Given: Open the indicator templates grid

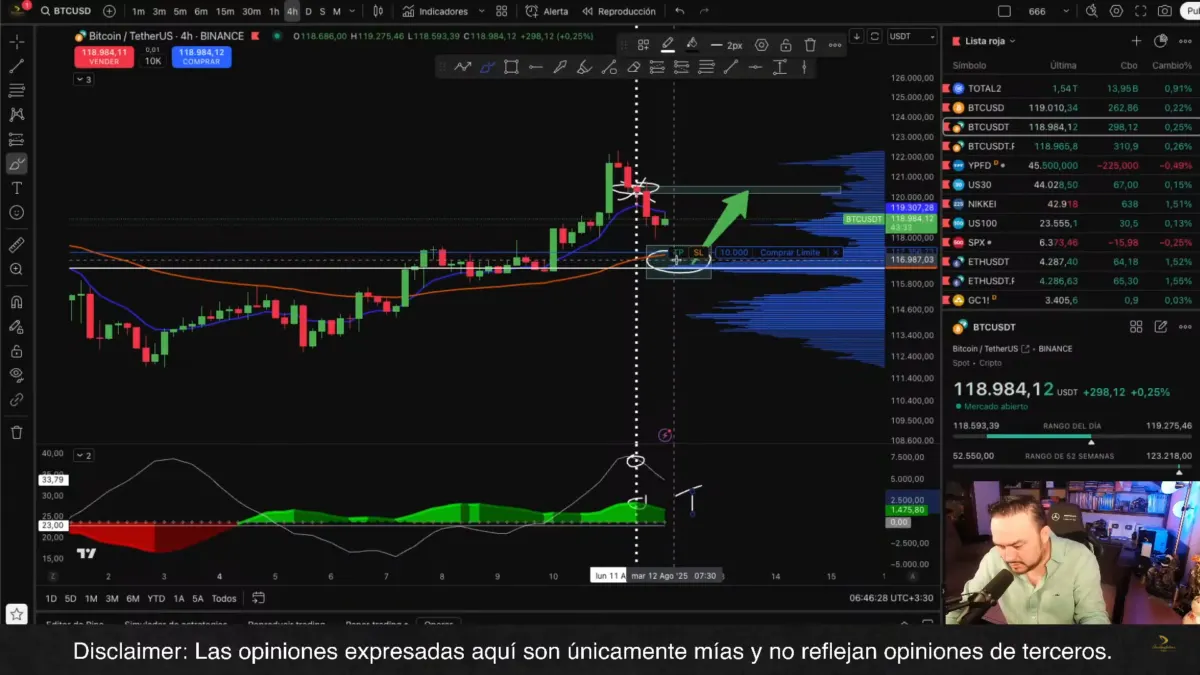Looking at the screenshot, I should click(x=501, y=11).
